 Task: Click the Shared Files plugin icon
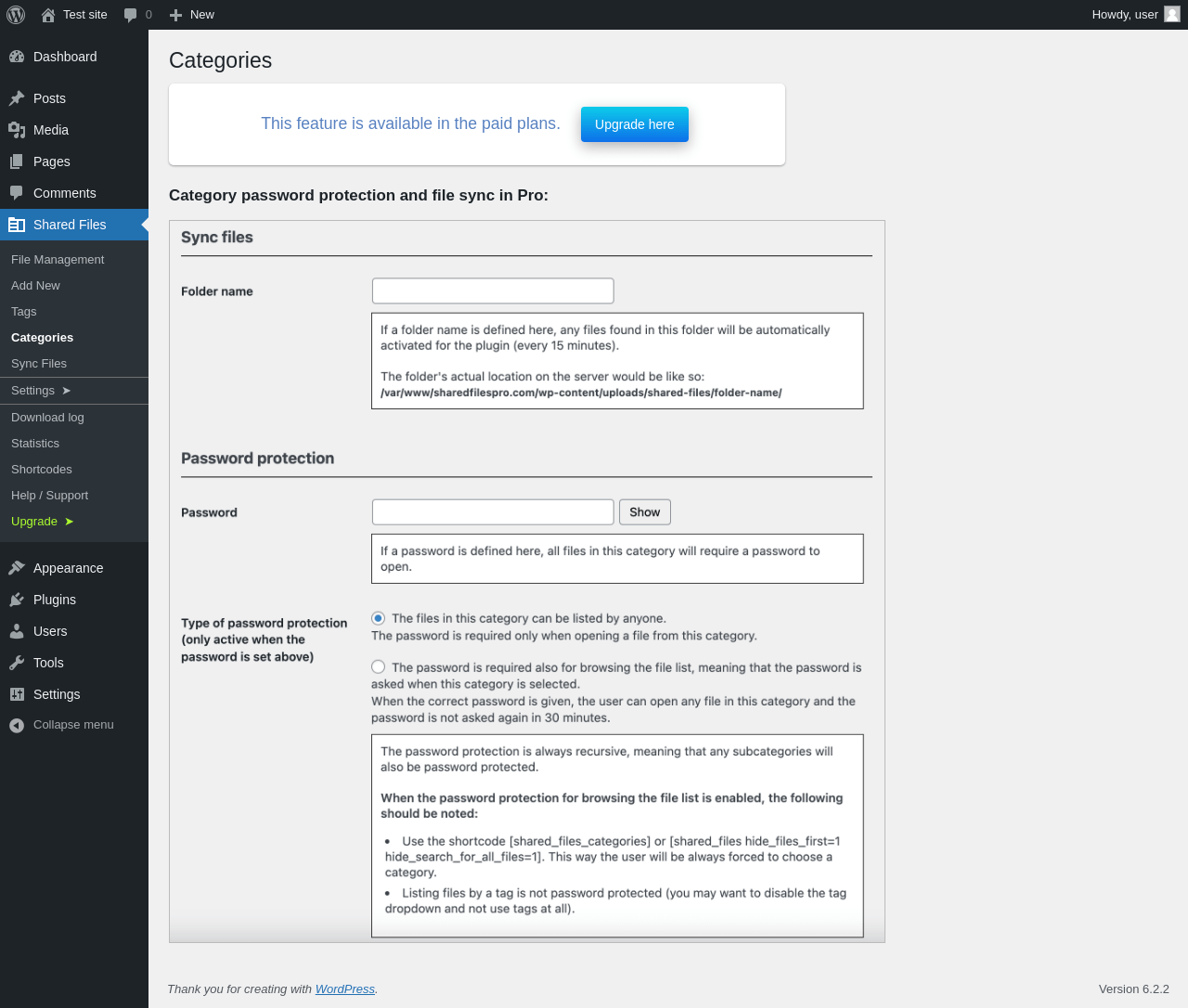pos(17,225)
